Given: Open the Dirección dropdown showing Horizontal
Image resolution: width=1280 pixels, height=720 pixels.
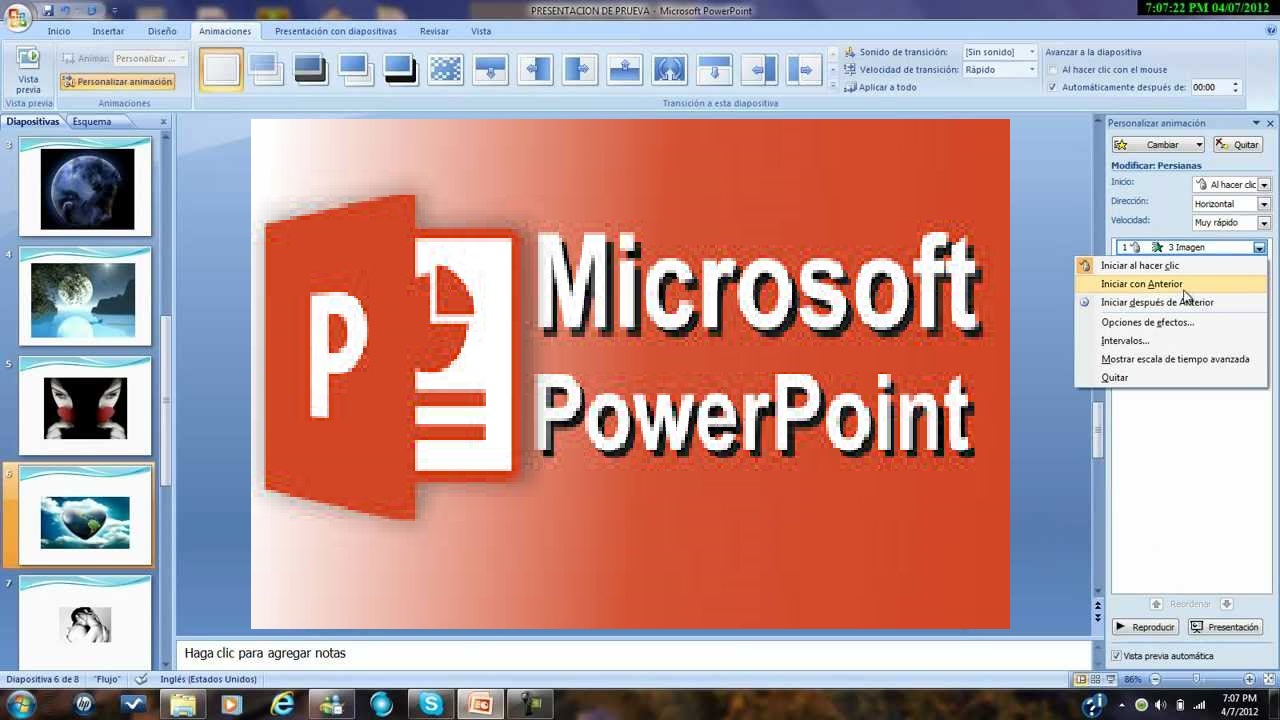Looking at the screenshot, I should click(x=1264, y=204).
